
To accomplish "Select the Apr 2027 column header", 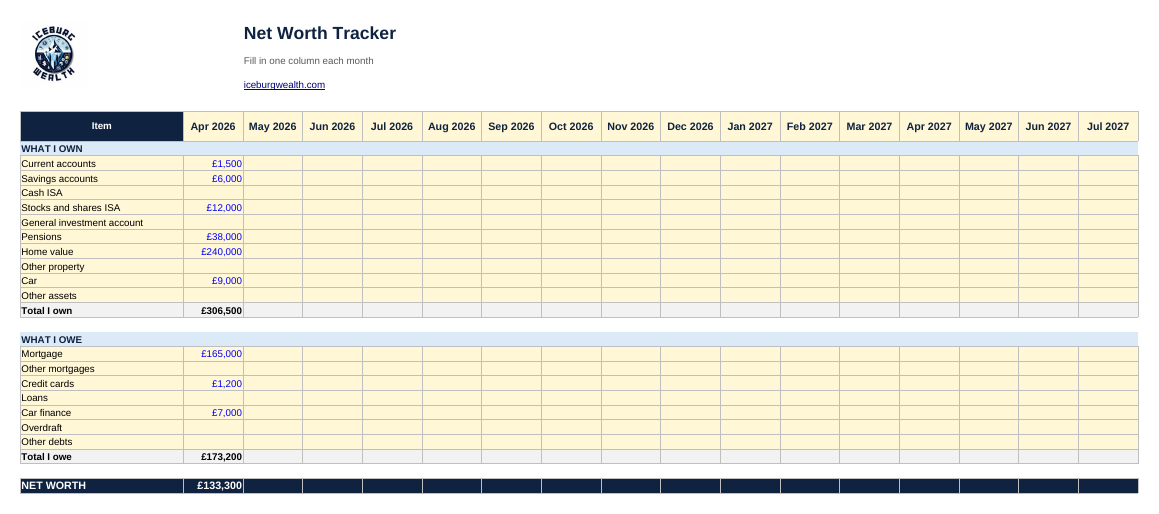I will point(929,126).
